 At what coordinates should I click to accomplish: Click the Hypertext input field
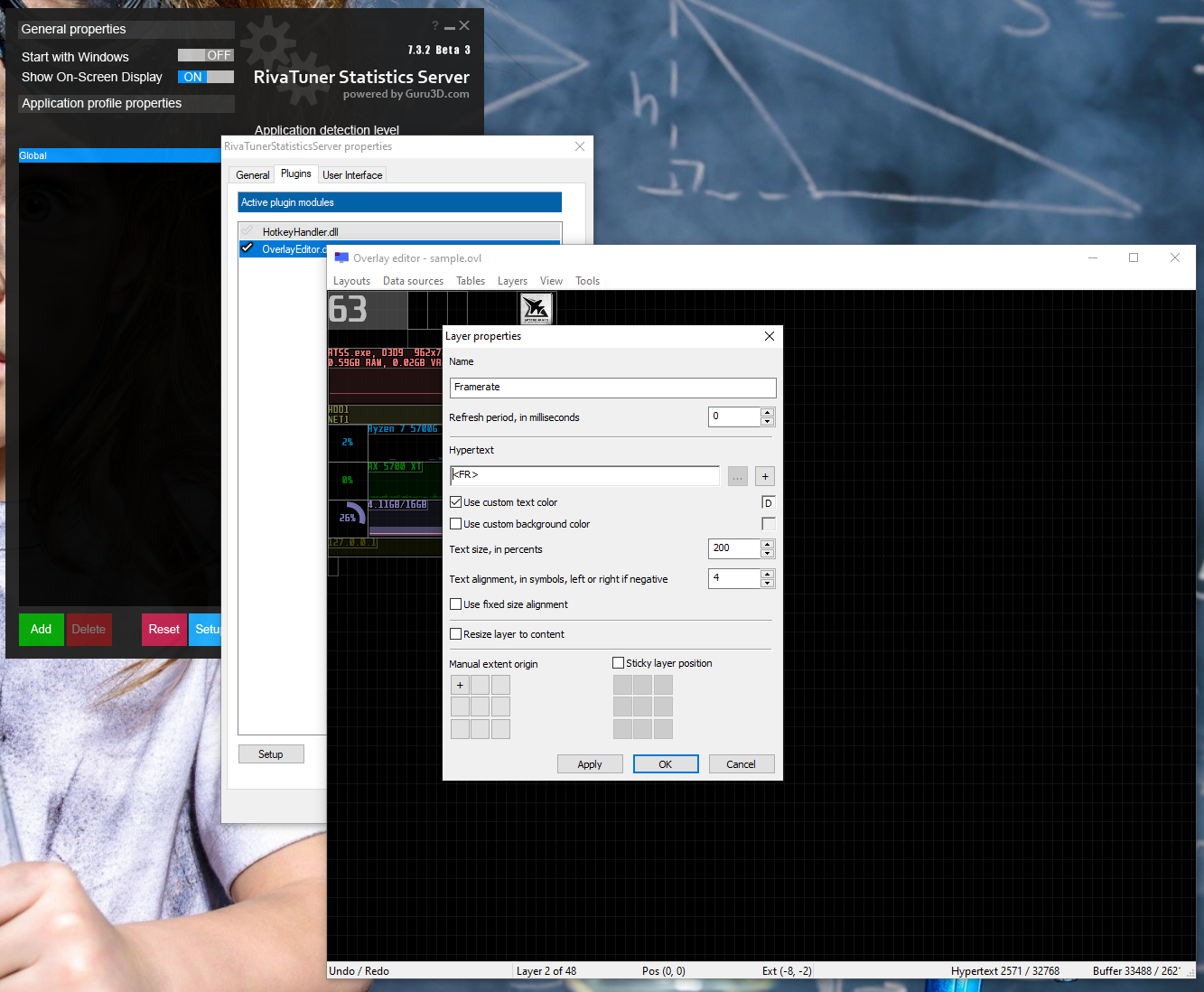(585, 475)
